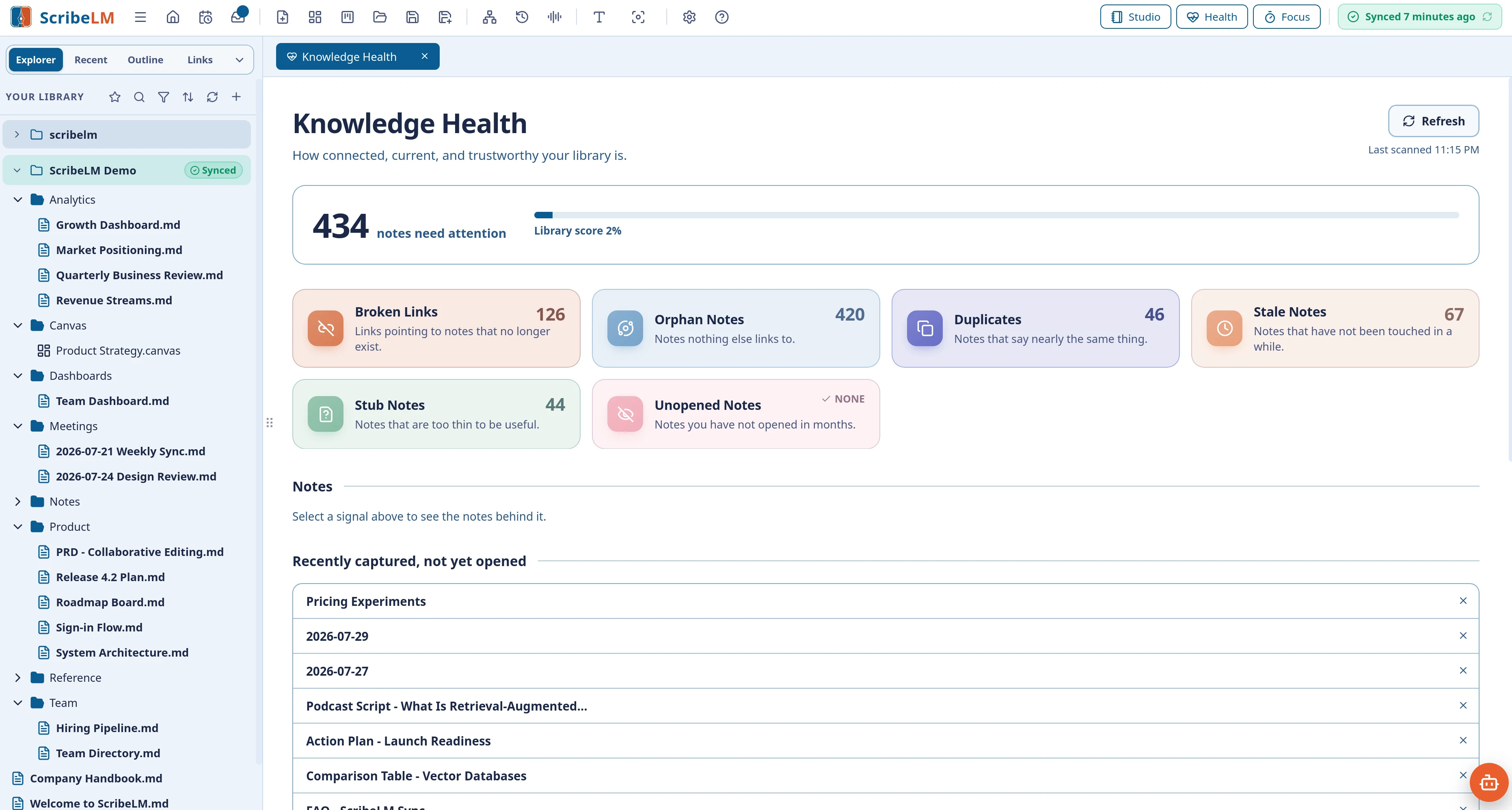Image resolution: width=1512 pixels, height=810 pixels.
Task: Open sidebar tabs dropdown chevron
Action: pos(240,60)
